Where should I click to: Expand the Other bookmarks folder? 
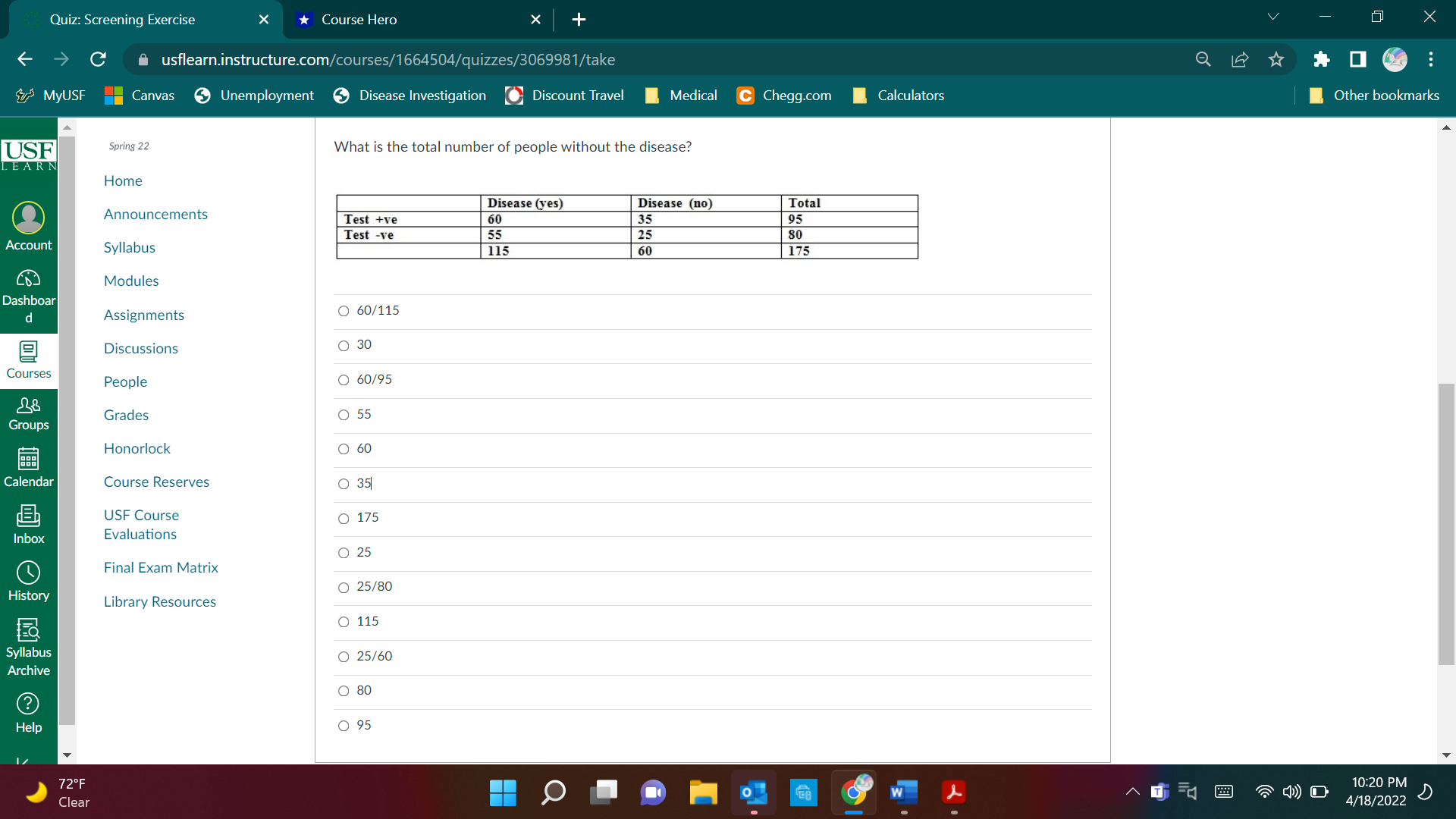[1374, 96]
